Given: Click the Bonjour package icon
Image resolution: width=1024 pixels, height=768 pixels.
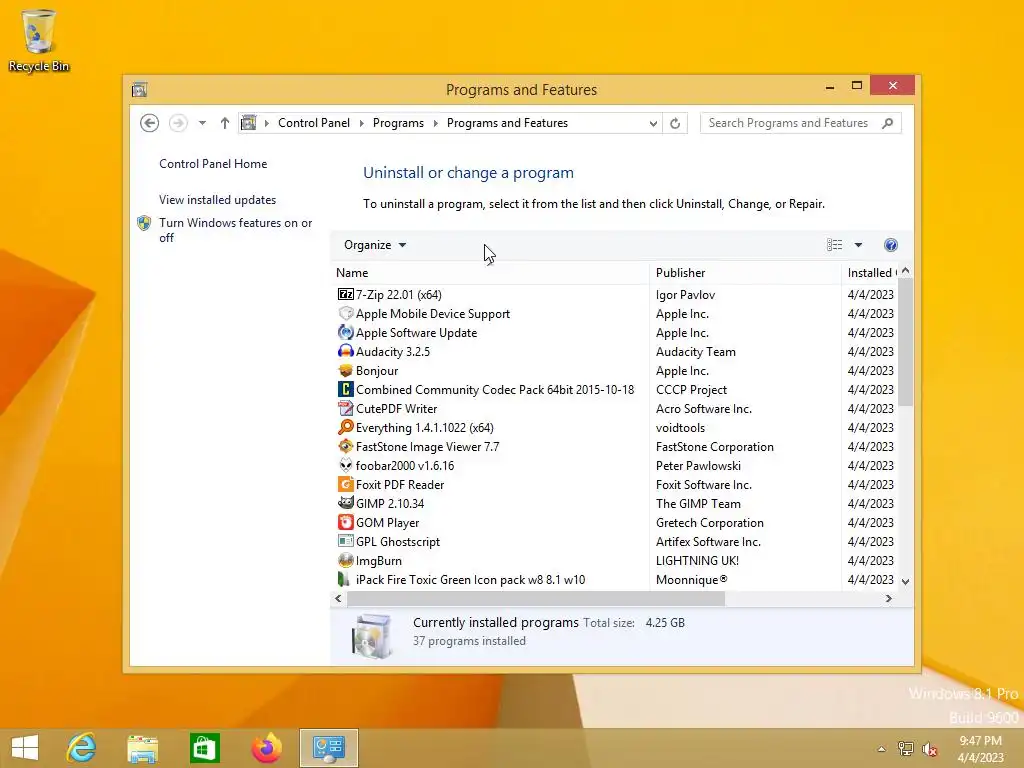Looking at the screenshot, I should pos(345,370).
